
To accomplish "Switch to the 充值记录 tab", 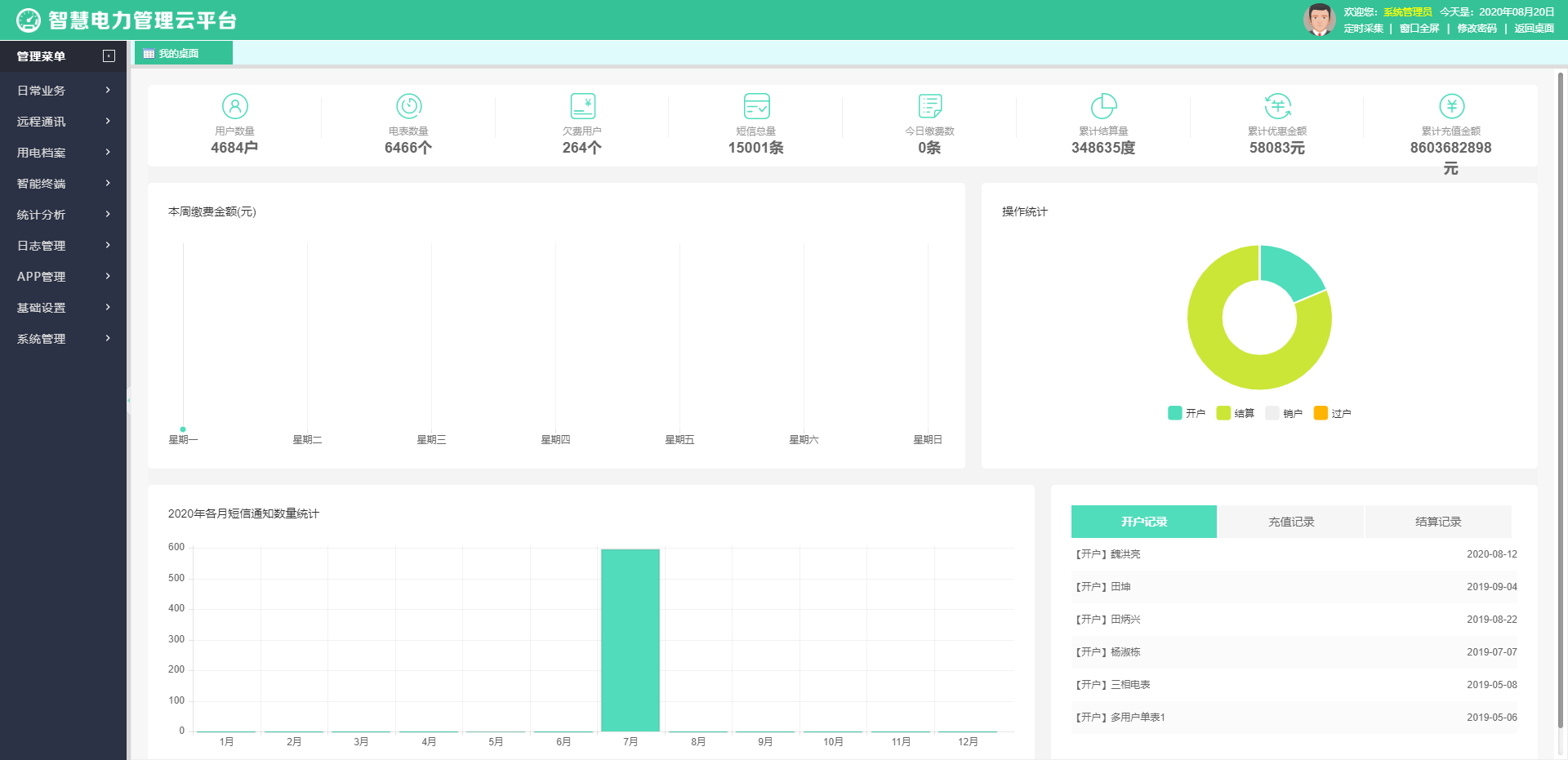I will 1290,522.
